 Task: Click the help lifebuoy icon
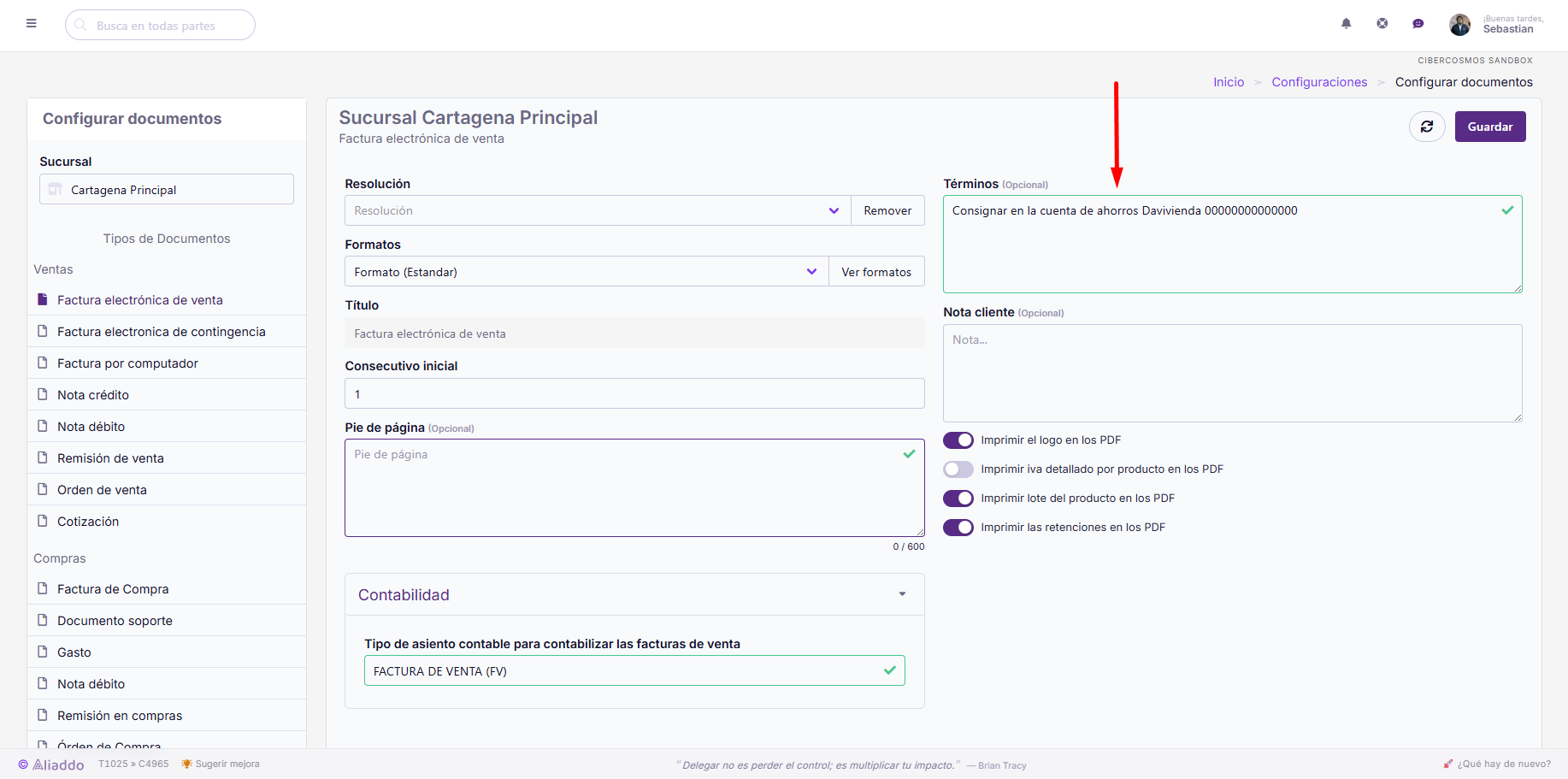(1382, 24)
